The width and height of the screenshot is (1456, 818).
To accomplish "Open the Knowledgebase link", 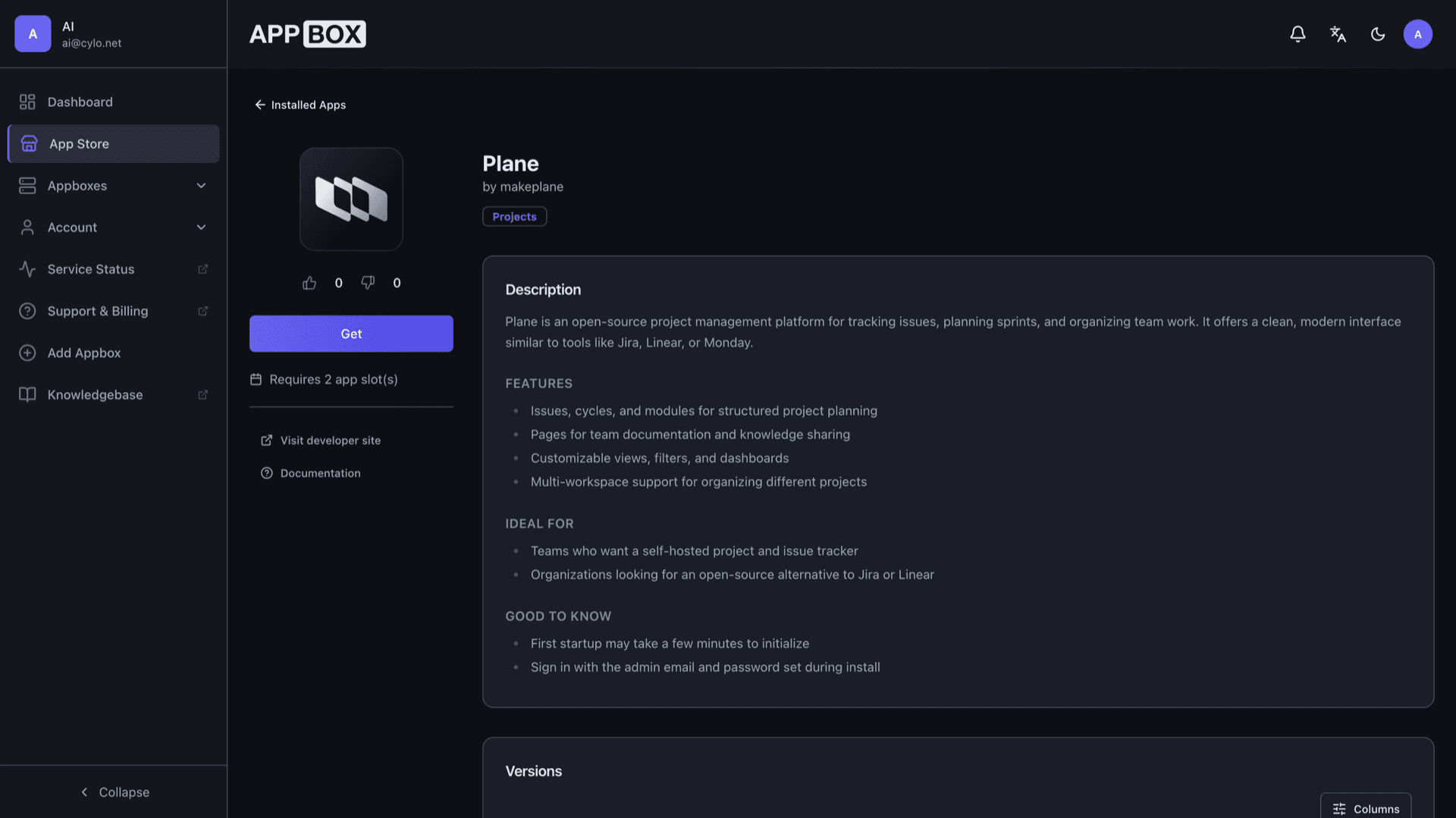I will click(113, 394).
